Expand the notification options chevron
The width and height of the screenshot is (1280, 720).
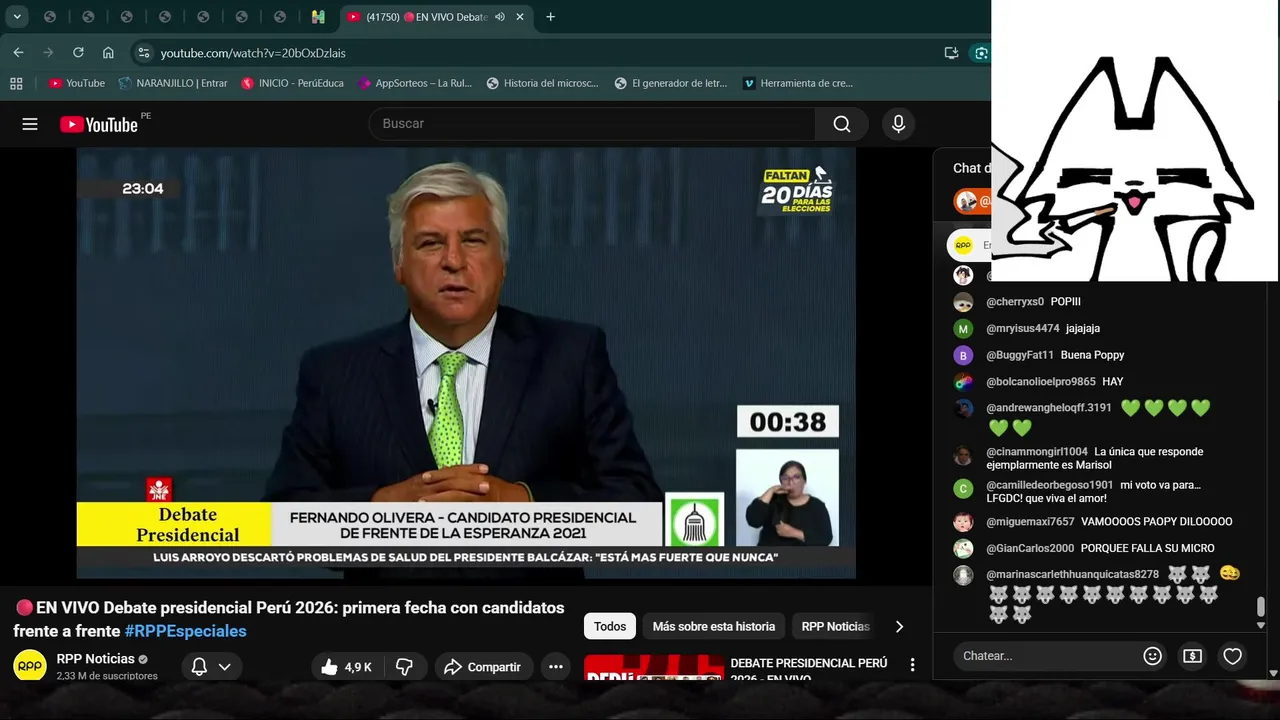pyautogui.click(x=225, y=667)
